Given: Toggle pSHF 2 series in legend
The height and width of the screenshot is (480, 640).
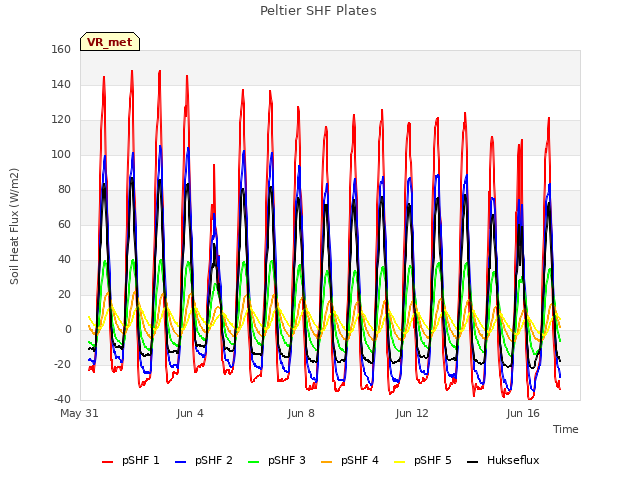Looking at the screenshot, I should pyautogui.click(x=204, y=461).
